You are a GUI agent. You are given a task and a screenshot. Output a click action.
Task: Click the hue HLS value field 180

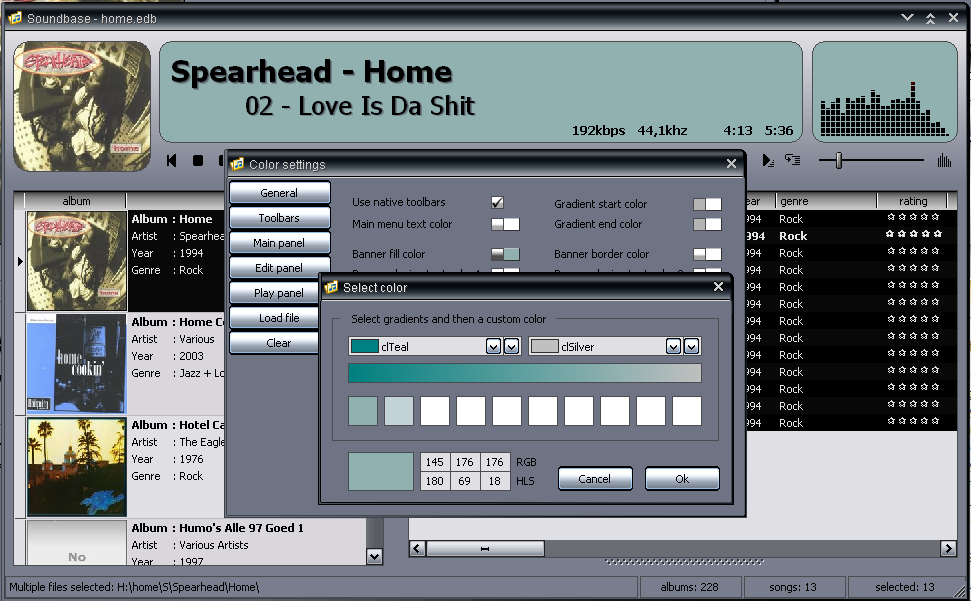click(435, 481)
